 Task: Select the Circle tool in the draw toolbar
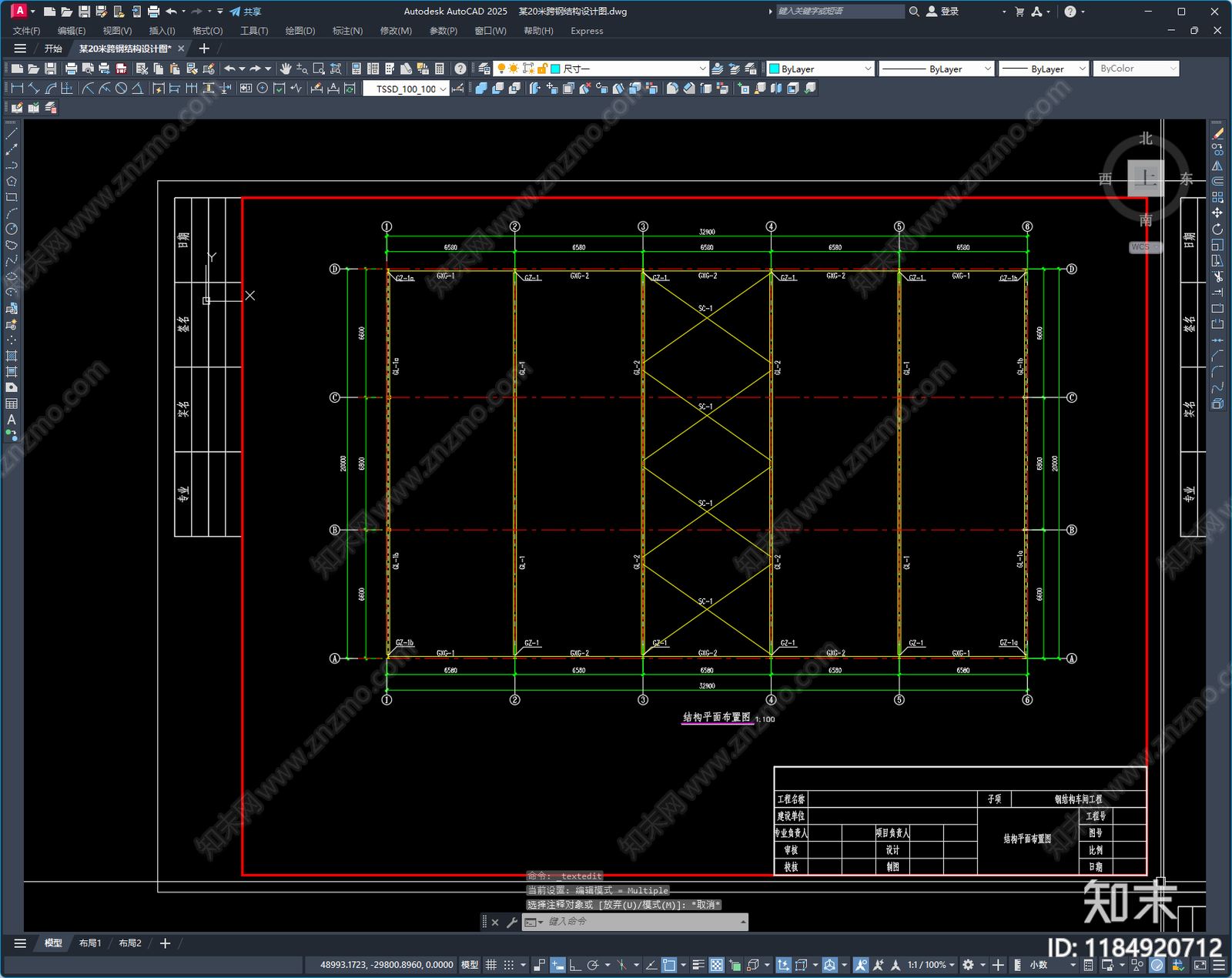(x=12, y=229)
